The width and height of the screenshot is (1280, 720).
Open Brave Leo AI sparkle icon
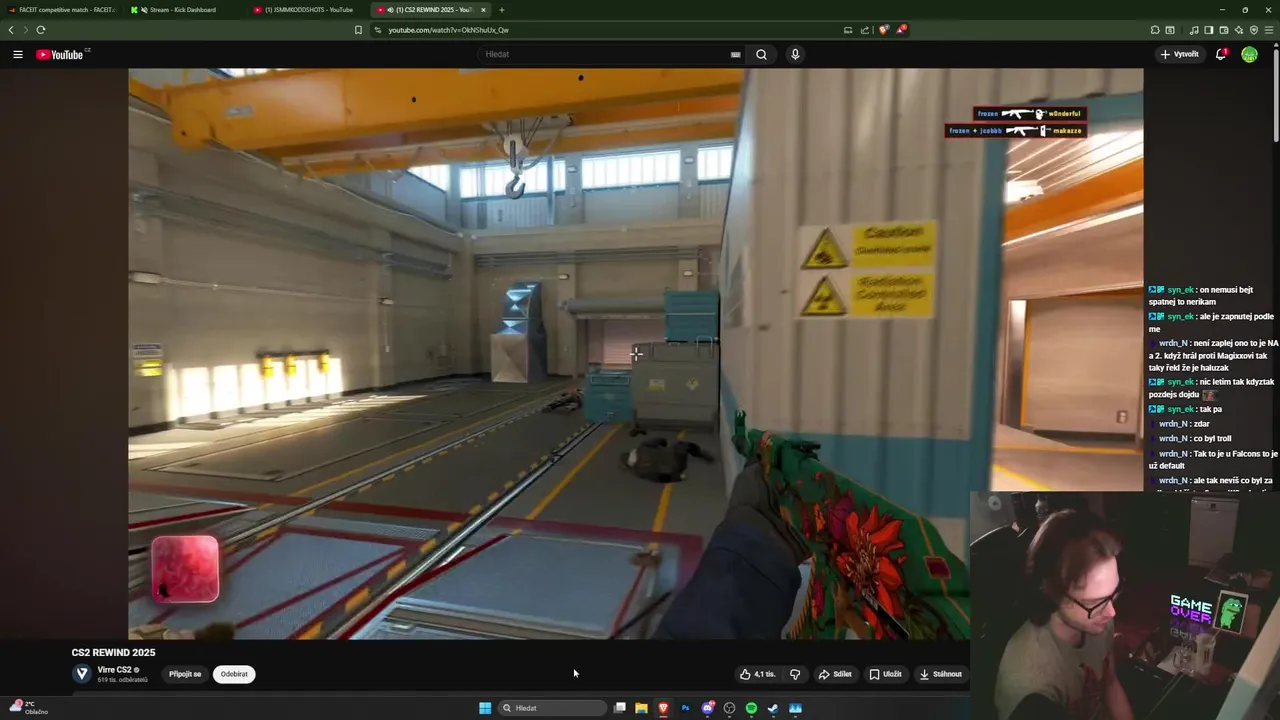(1239, 30)
